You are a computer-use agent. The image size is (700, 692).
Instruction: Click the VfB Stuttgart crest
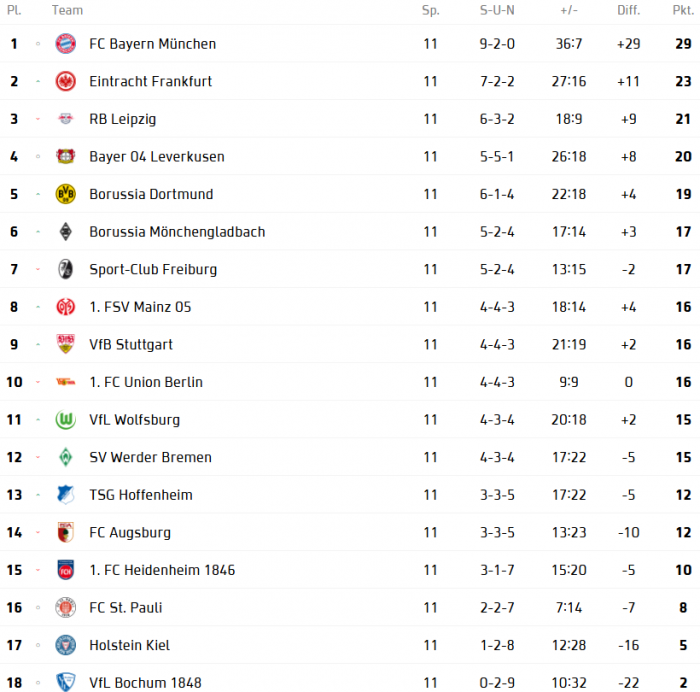(66, 344)
